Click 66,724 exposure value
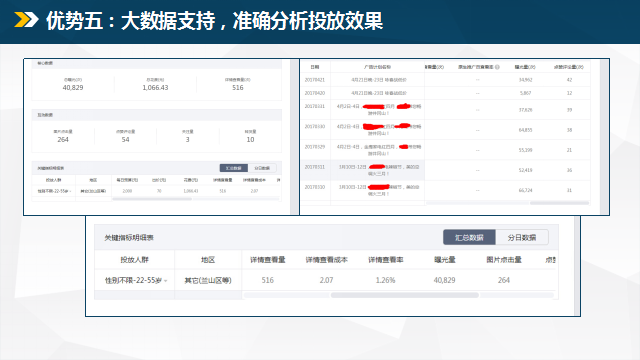Screen dimensions: 640x360 (525, 190)
